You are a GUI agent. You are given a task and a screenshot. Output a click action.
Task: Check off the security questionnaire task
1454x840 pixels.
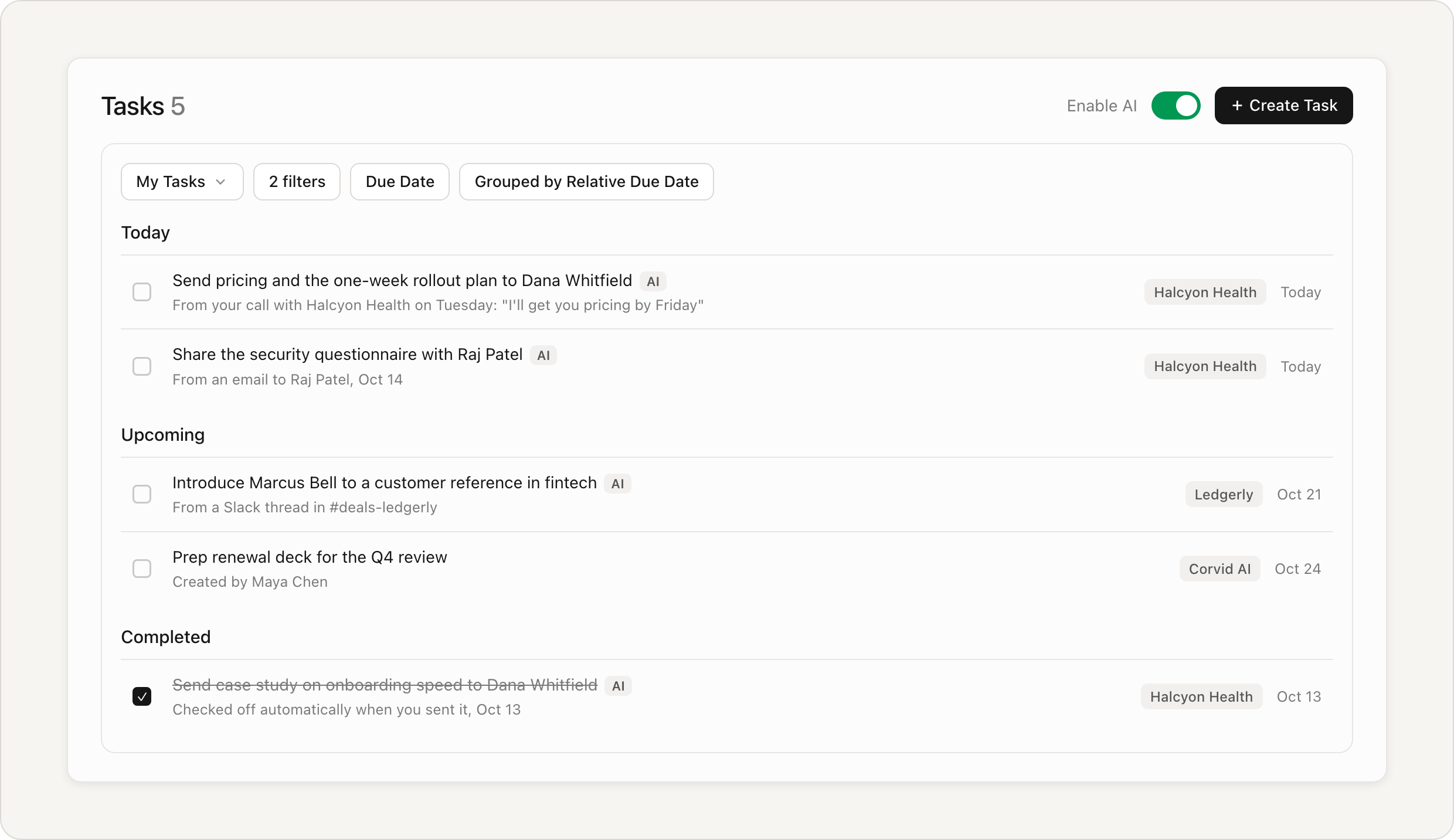coord(142,366)
